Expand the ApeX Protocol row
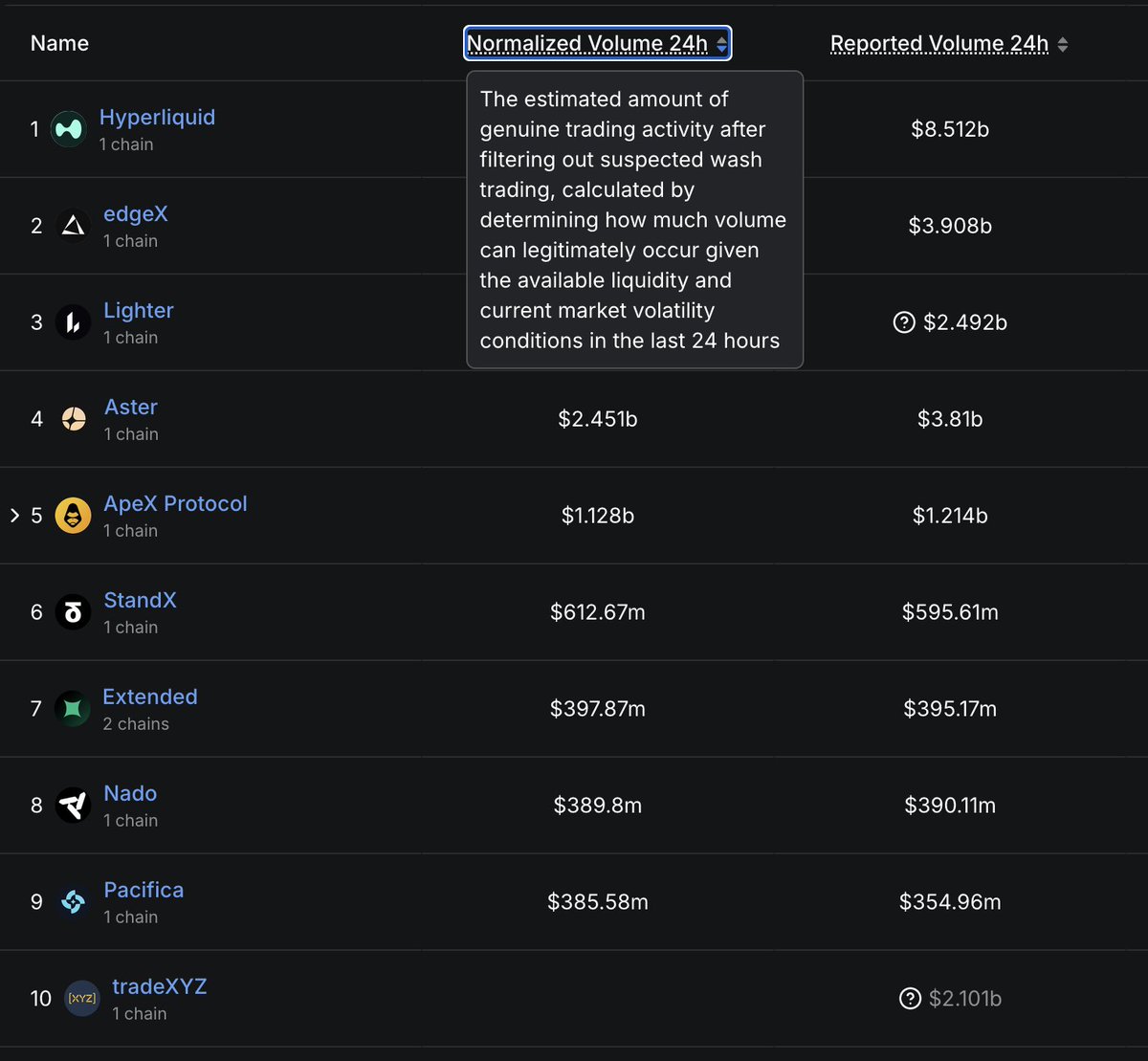This screenshot has height=1061, width=1148. pyautogui.click(x=13, y=515)
